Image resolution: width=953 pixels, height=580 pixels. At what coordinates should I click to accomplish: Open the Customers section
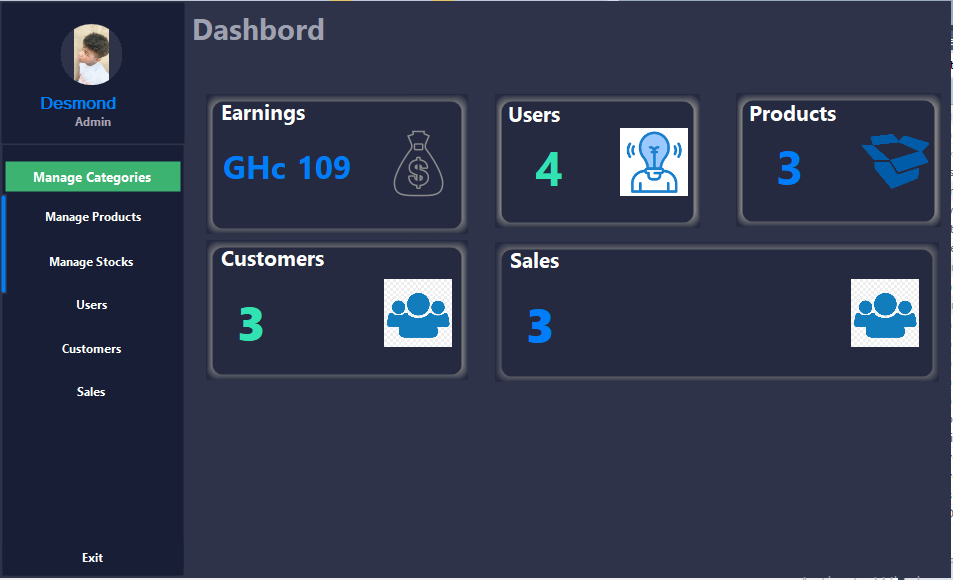click(92, 348)
